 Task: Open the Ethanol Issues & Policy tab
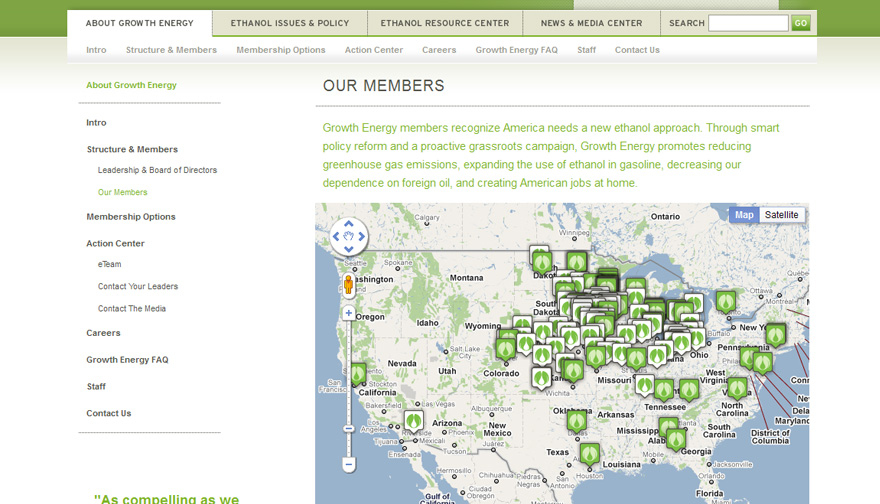pos(290,23)
